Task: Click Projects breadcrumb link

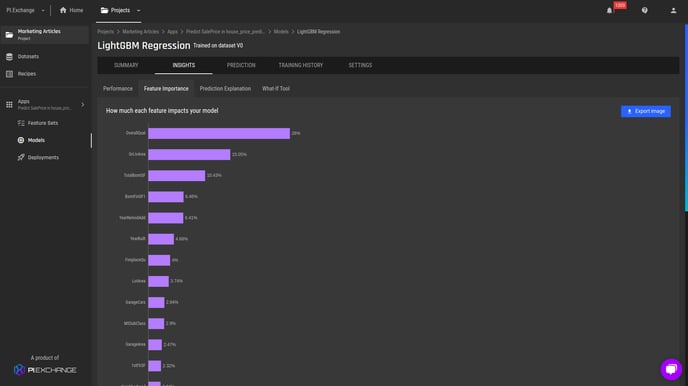Action: pos(105,32)
